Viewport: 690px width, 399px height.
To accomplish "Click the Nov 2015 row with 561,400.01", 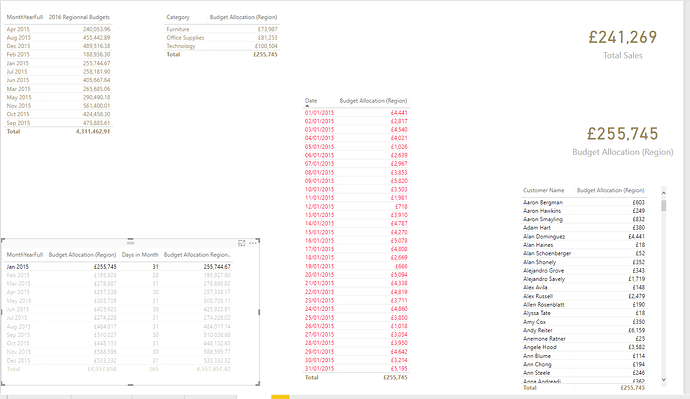I will pyautogui.click(x=58, y=106).
